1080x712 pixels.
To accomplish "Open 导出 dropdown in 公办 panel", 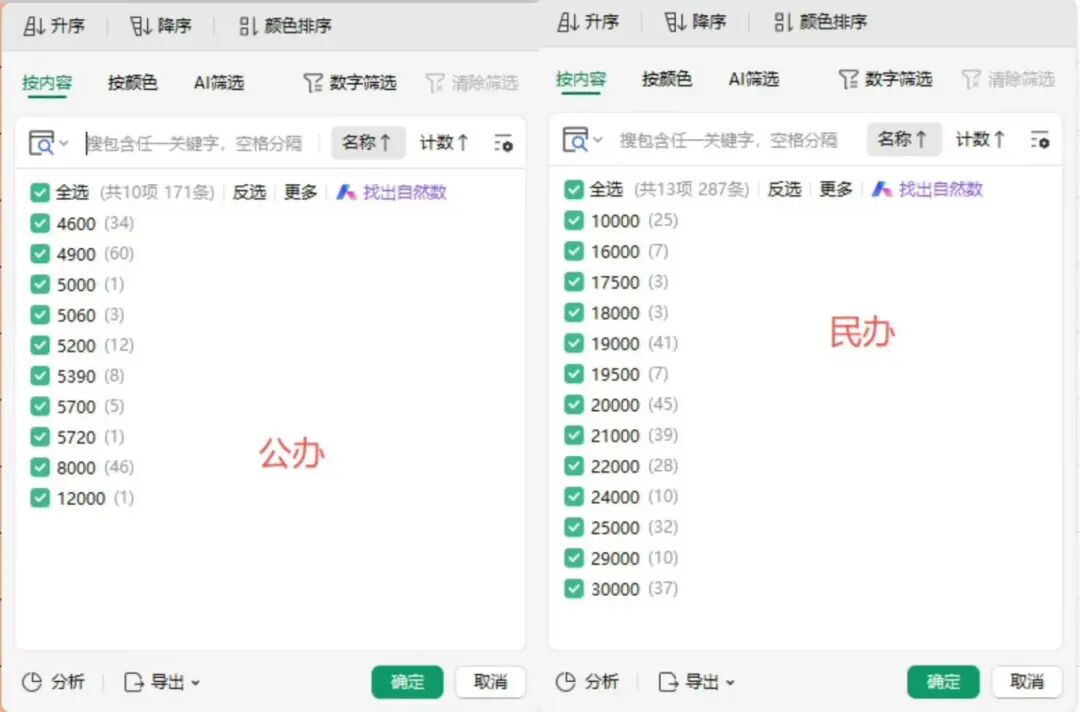I will pos(162,682).
